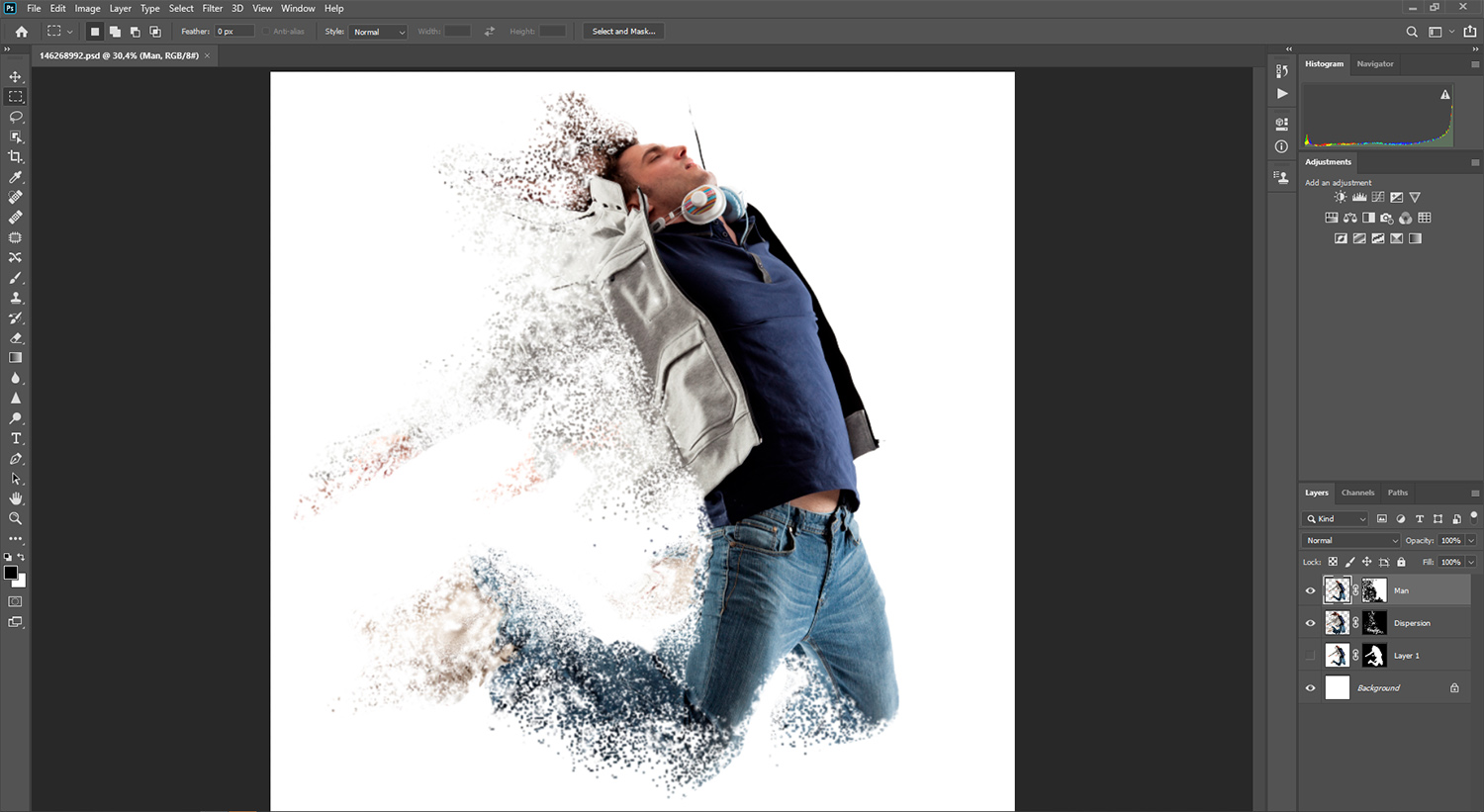Click the Man layer mask thumbnail
This screenshot has height=812, width=1484.
(x=1374, y=589)
